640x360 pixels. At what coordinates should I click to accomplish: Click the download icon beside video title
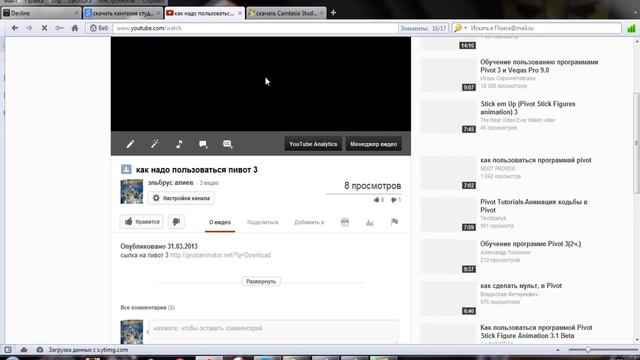(126, 169)
